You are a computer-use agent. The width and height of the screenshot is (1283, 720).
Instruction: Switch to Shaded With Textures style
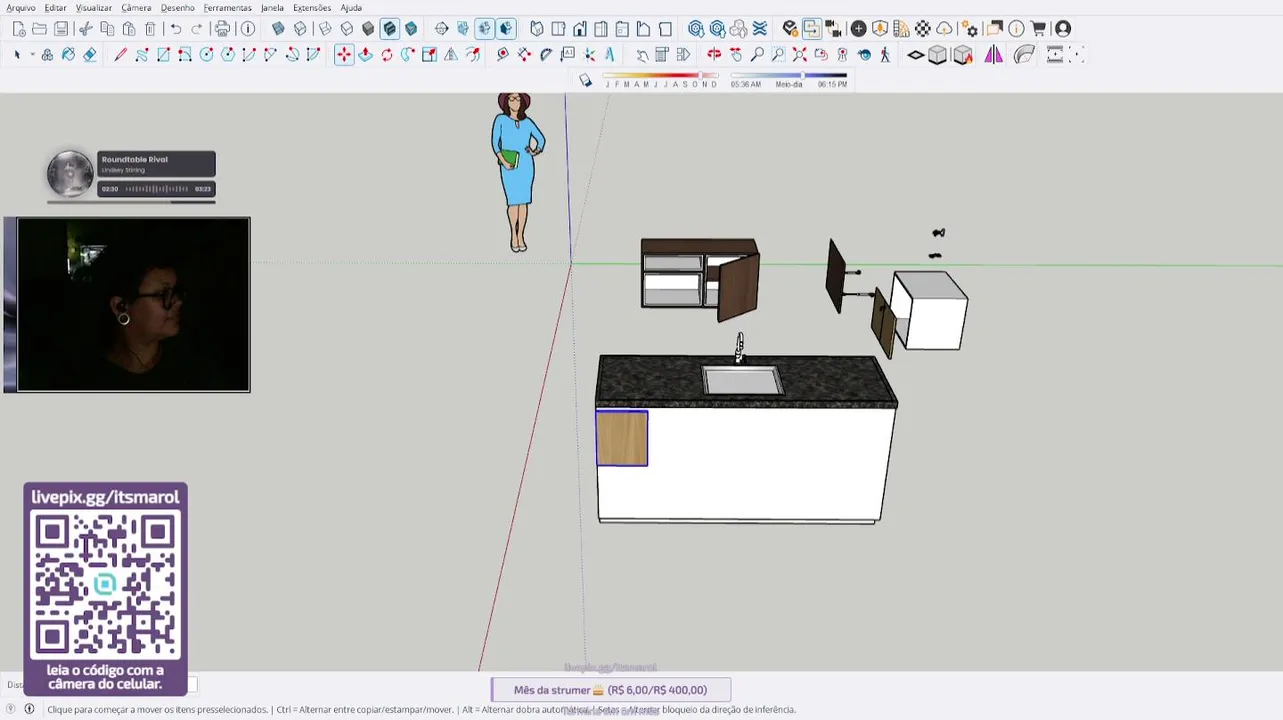(x=390, y=29)
